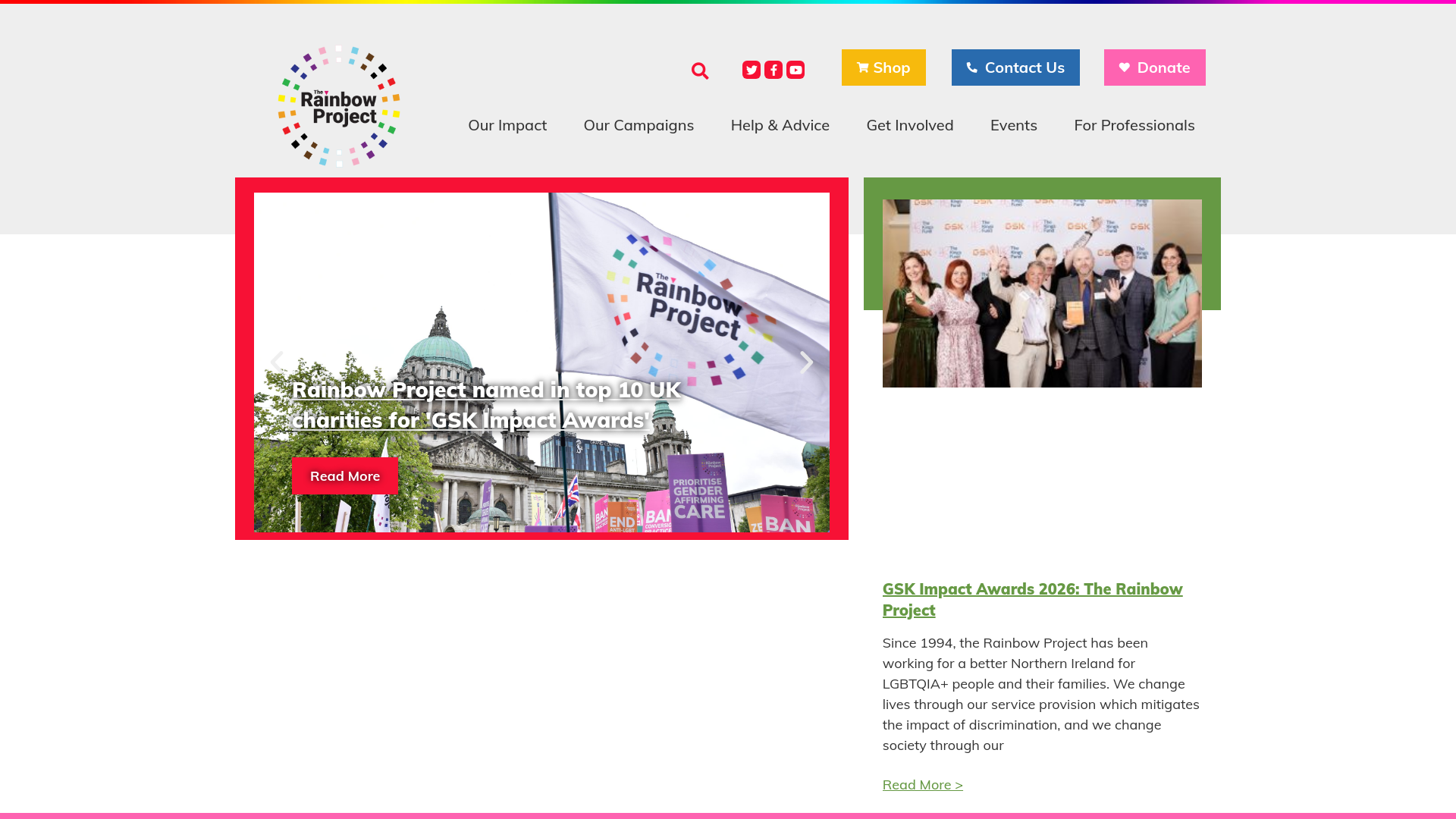Open the GSK awards group photo
Viewport: 1456px width, 819px height.
coord(1042,293)
